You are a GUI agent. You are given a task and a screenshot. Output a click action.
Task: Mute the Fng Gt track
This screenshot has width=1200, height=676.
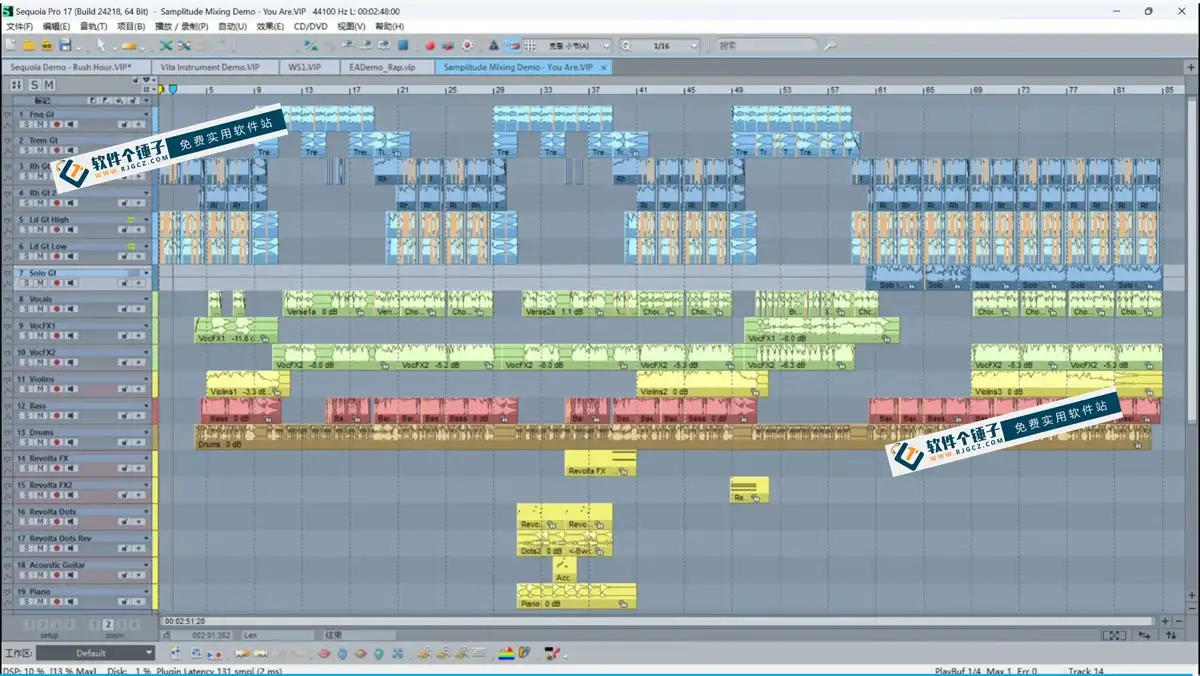(x=40, y=124)
